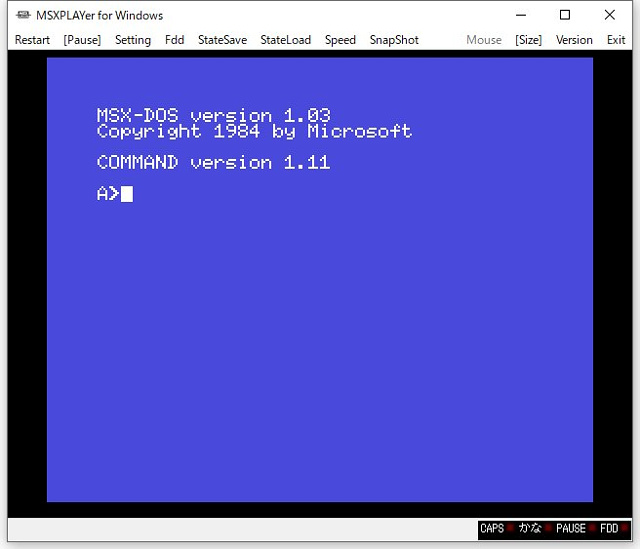Open the Version menu item

click(x=574, y=40)
